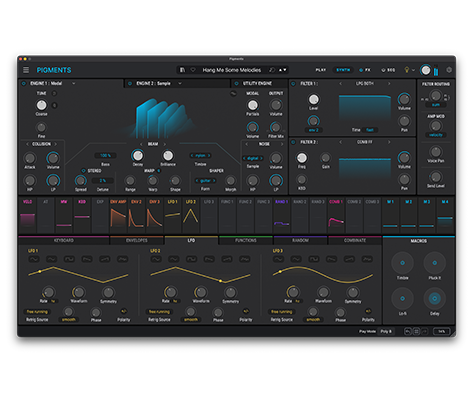This screenshot has height=400, width=473.
Task: Choose the next Noise section option
Action: click(x=282, y=144)
